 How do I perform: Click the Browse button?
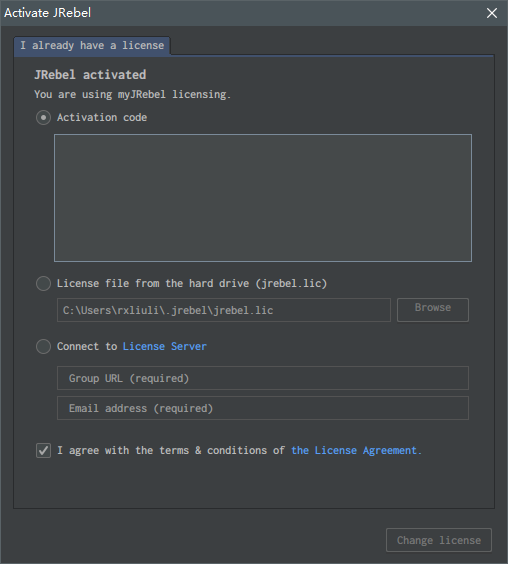[433, 310]
